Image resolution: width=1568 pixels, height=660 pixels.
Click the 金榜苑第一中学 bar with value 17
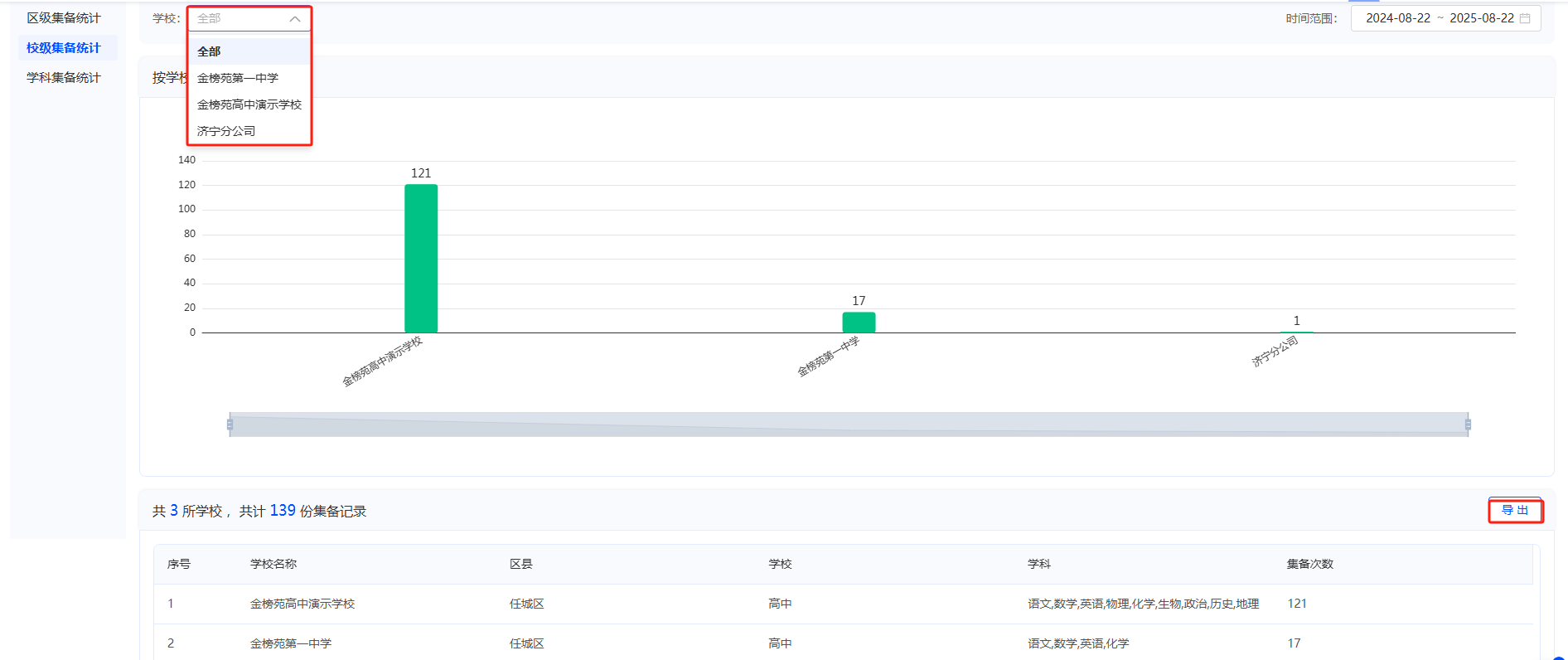click(x=859, y=323)
